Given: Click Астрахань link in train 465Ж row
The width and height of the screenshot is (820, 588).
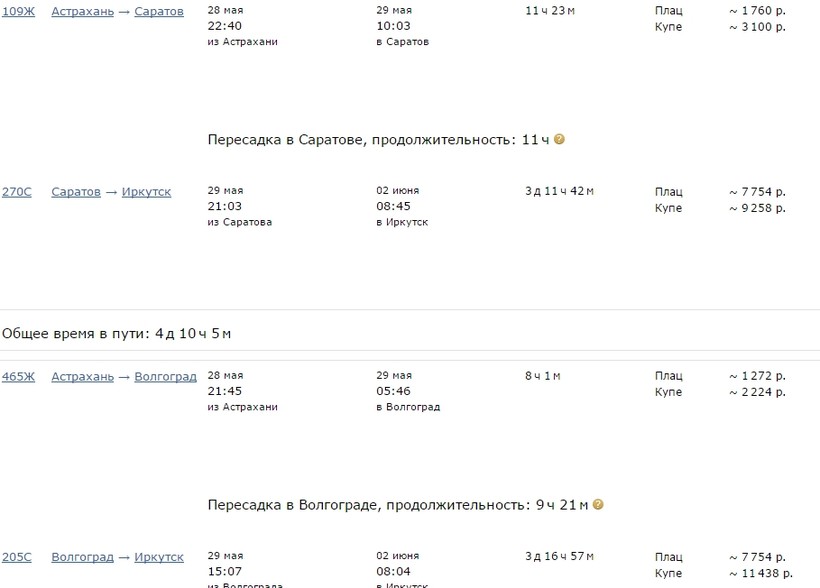Looking at the screenshot, I should coord(82,376).
